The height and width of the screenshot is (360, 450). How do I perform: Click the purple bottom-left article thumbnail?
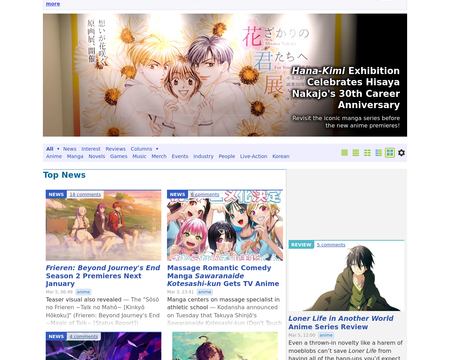(103, 346)
